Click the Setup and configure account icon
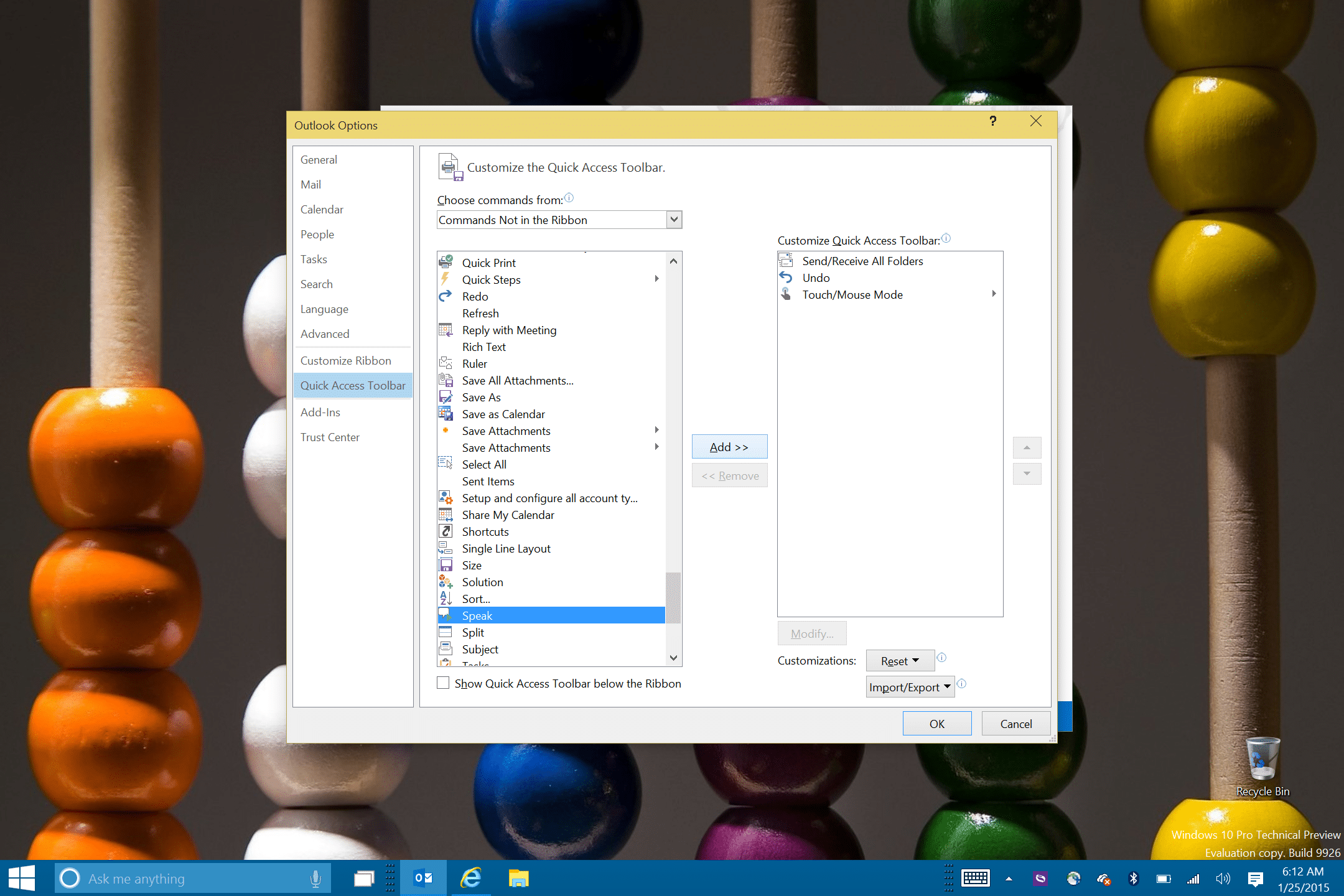The width and height of the screenshot is (1344, 896). (446, 497)
